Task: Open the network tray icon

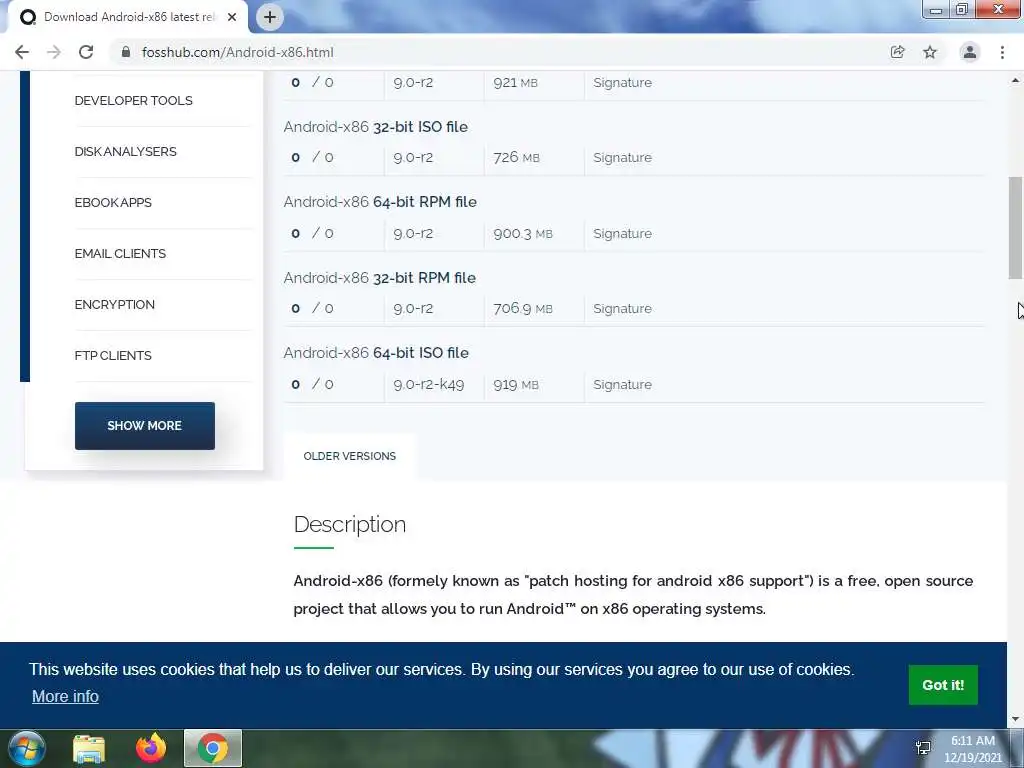Action: pos(923,748)
